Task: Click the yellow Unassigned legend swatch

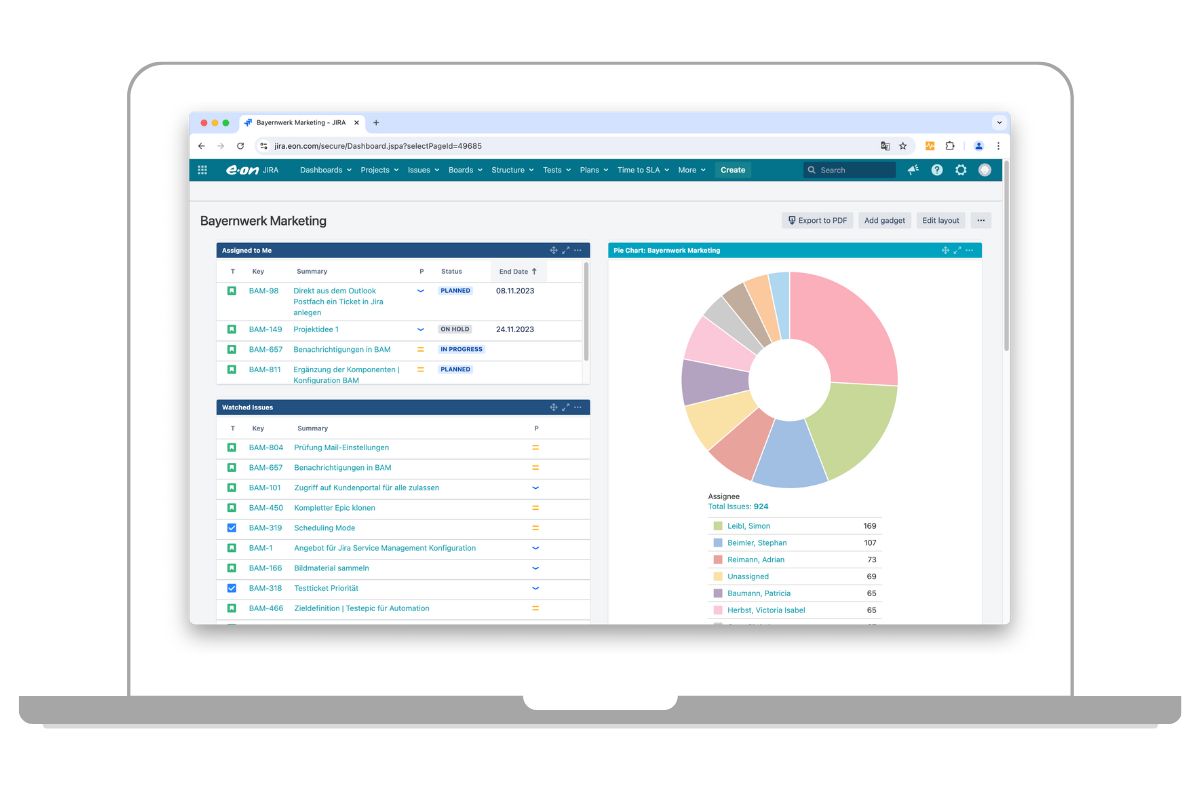Action: [717, 577]
